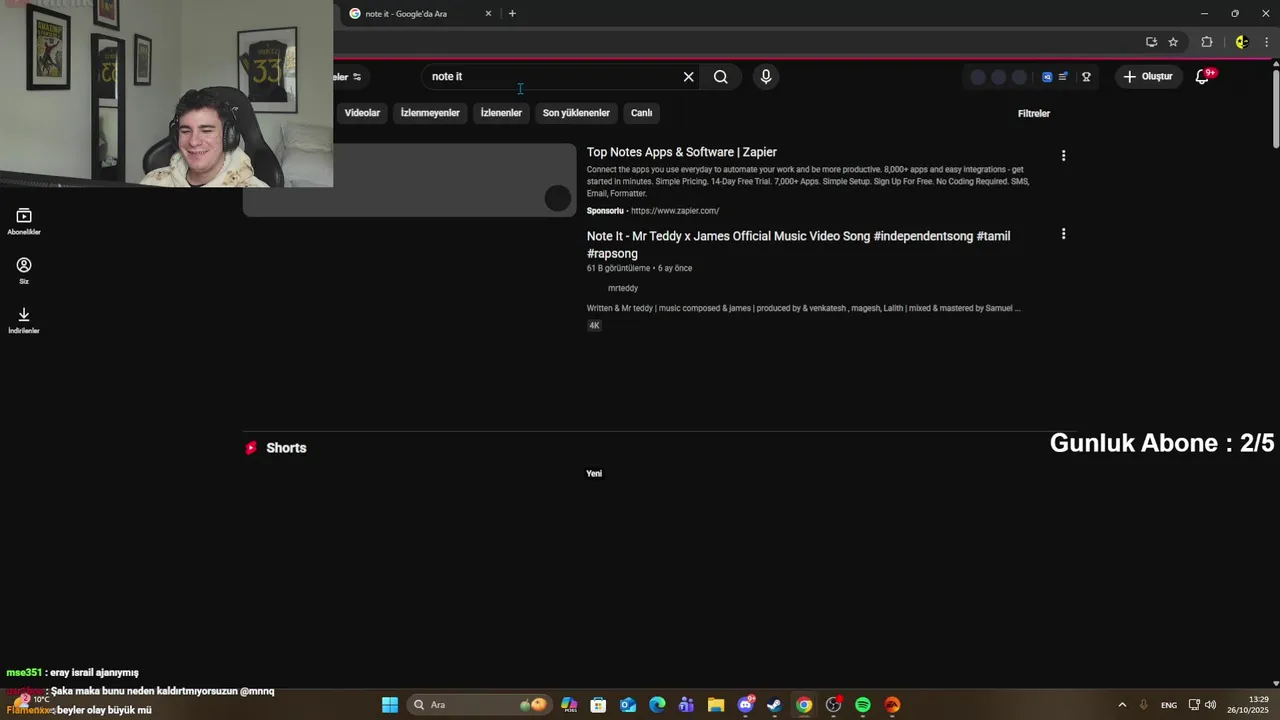Image resolution: width=1280 pixels, height=720 pixels.
Task: Open the zapier.com sponsored URL
Action: tap(675, 211)
